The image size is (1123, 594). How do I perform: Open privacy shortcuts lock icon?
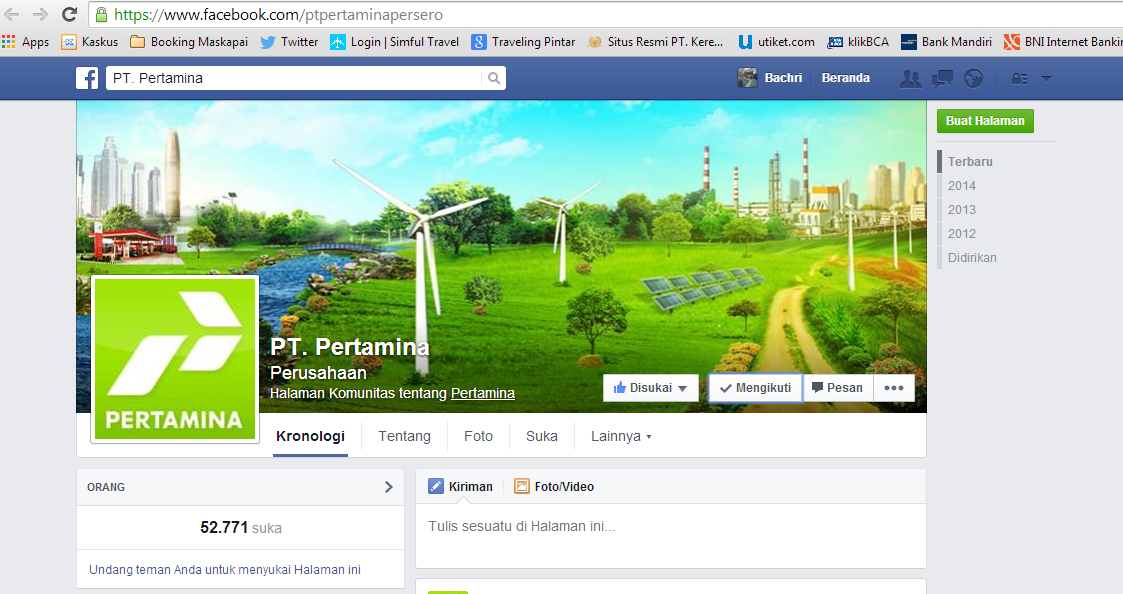[x=1019, y=79]
